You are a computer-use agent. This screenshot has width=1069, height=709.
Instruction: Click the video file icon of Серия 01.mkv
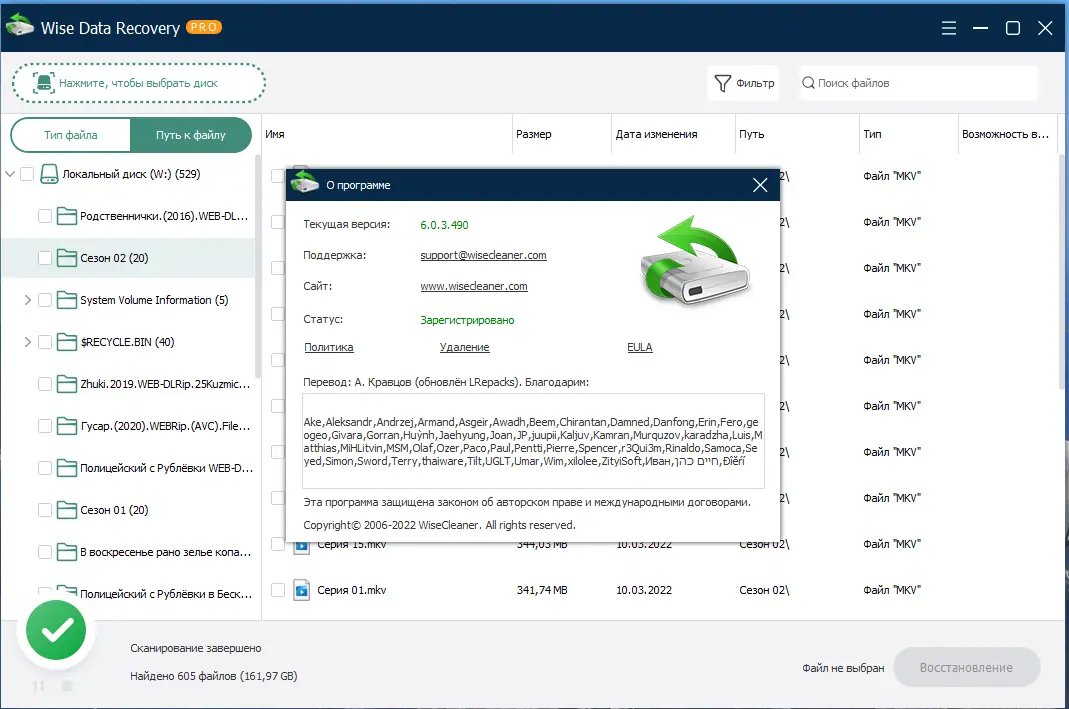tap(301, 590)
